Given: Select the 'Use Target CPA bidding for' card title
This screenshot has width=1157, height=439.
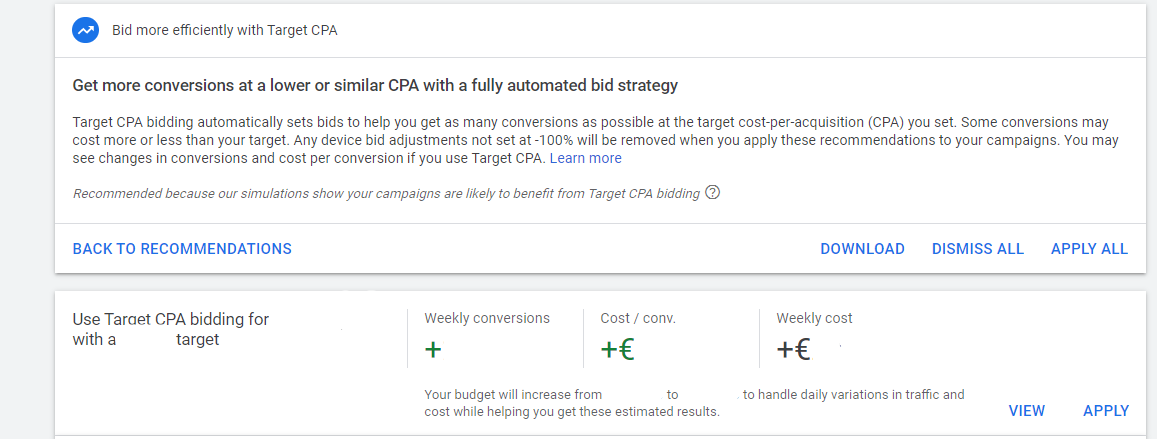Looking at the screenshot, I should pyautogui.click(x=171, y=320).
